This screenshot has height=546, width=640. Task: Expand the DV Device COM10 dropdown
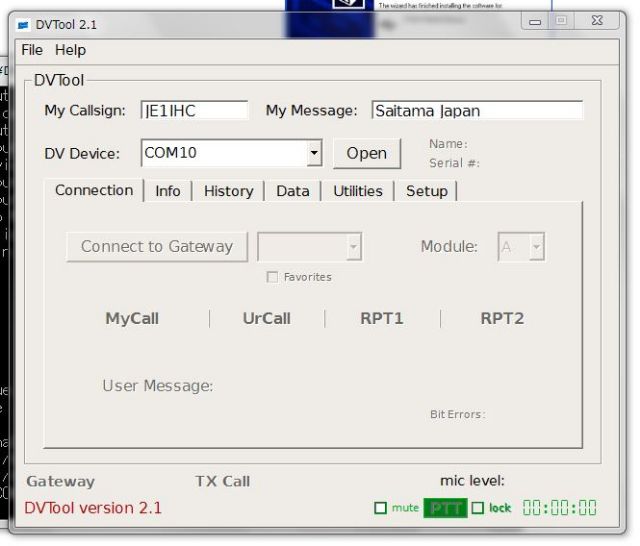[313, 153]
